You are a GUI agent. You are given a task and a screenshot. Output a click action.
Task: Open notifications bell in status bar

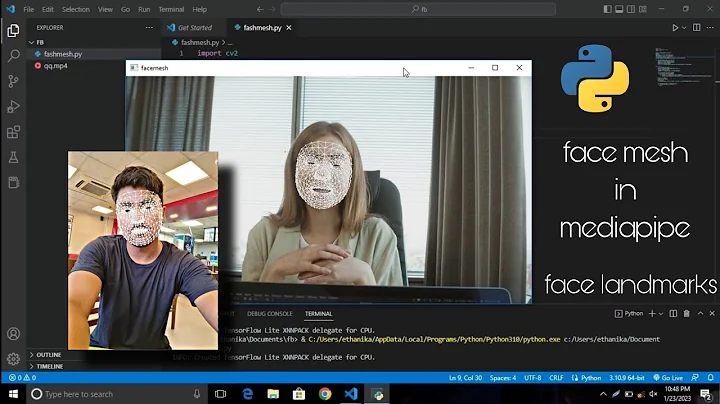(x=710, y=378)
